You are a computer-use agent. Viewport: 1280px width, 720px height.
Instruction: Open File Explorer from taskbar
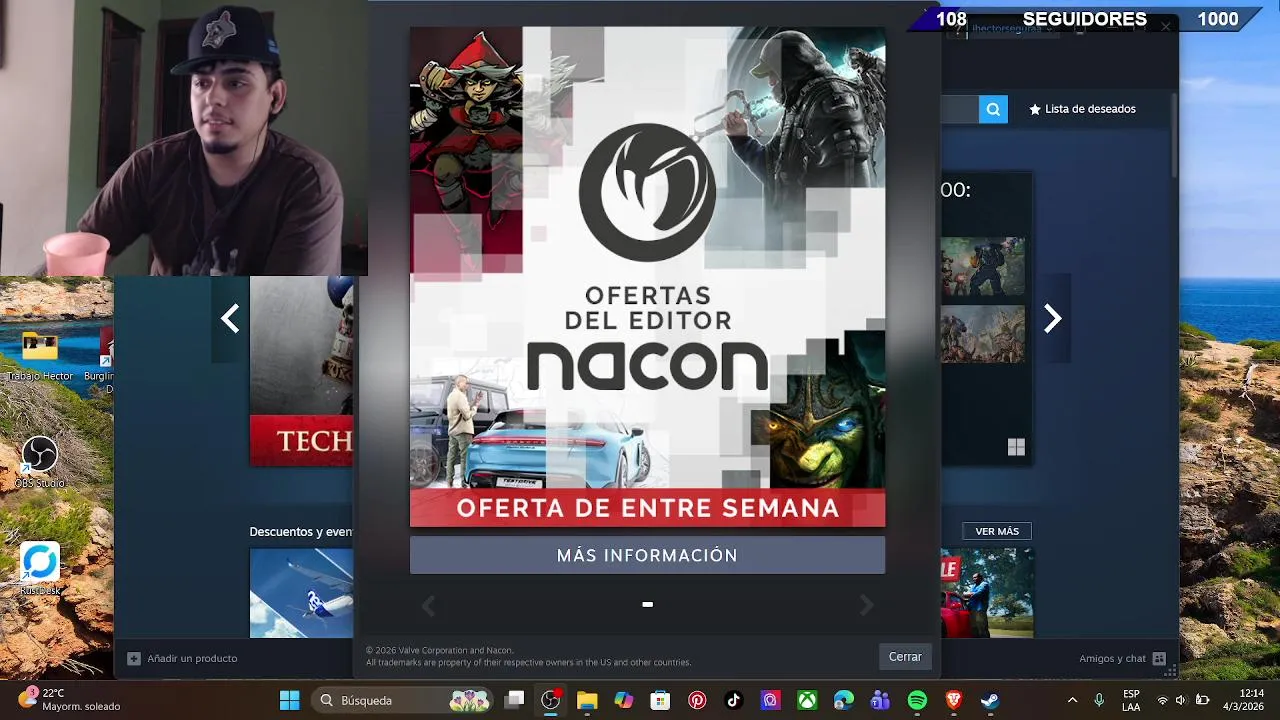587,700
